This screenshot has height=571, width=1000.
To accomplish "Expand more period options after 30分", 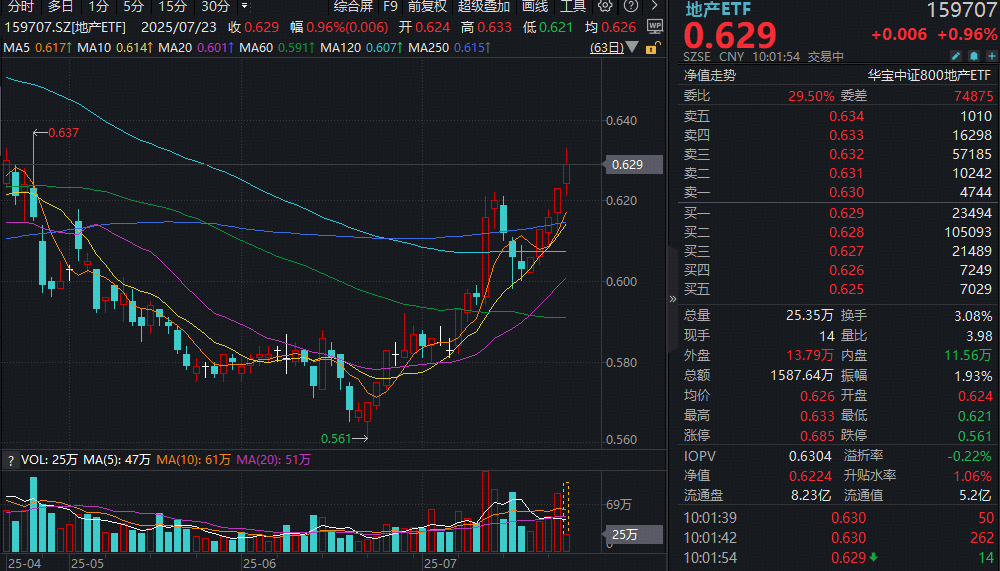I will pyautogui.click(x=245, y=6).
